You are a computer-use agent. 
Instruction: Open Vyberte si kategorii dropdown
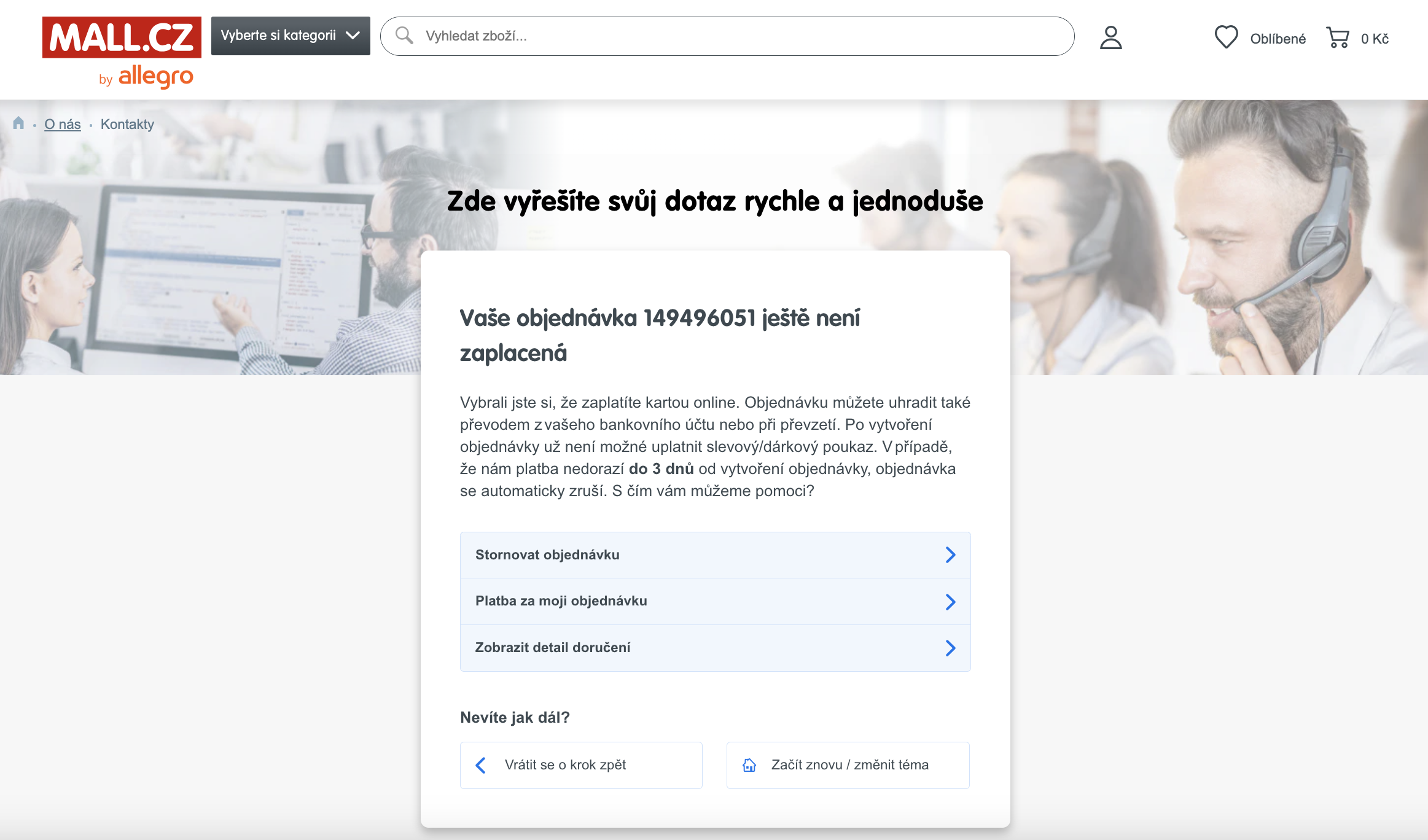pos(291,36)
